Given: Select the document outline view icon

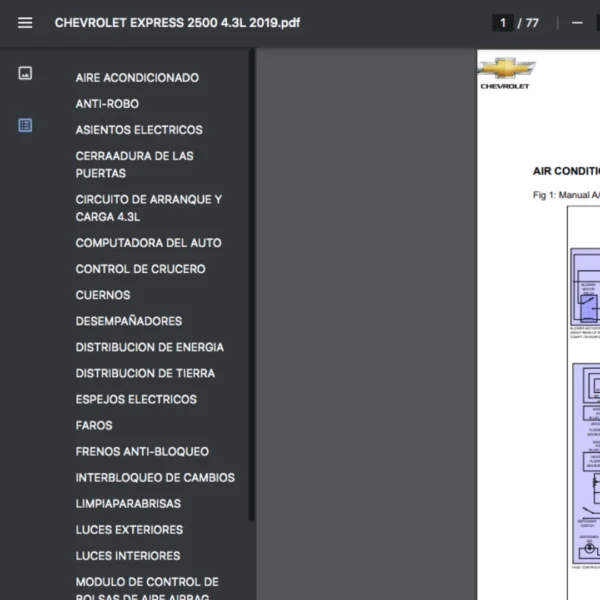Looking at the screenshot, I should (x=25, y=125).
